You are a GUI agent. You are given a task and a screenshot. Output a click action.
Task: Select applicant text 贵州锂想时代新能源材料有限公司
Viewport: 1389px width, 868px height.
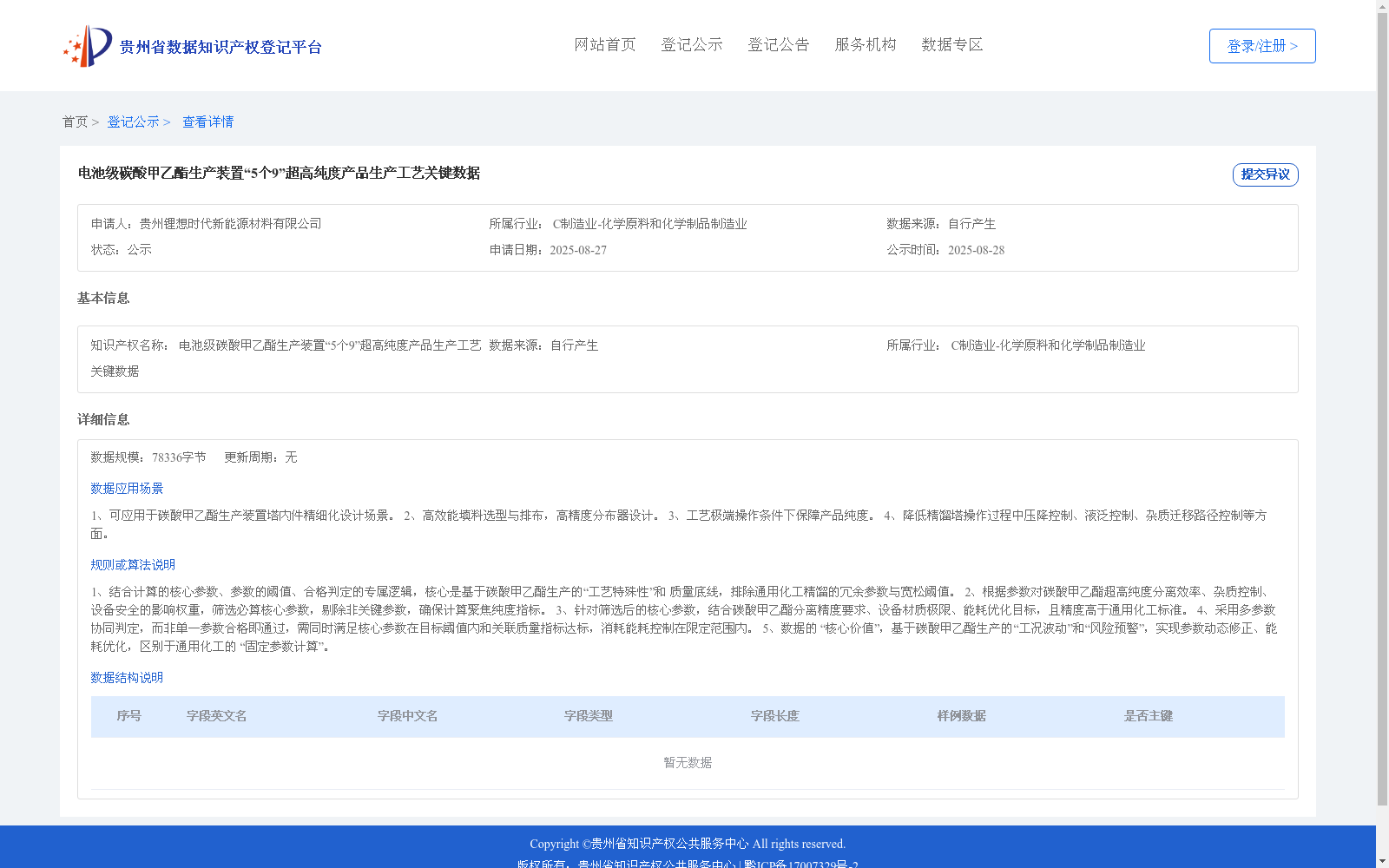(x=230, y=224)
